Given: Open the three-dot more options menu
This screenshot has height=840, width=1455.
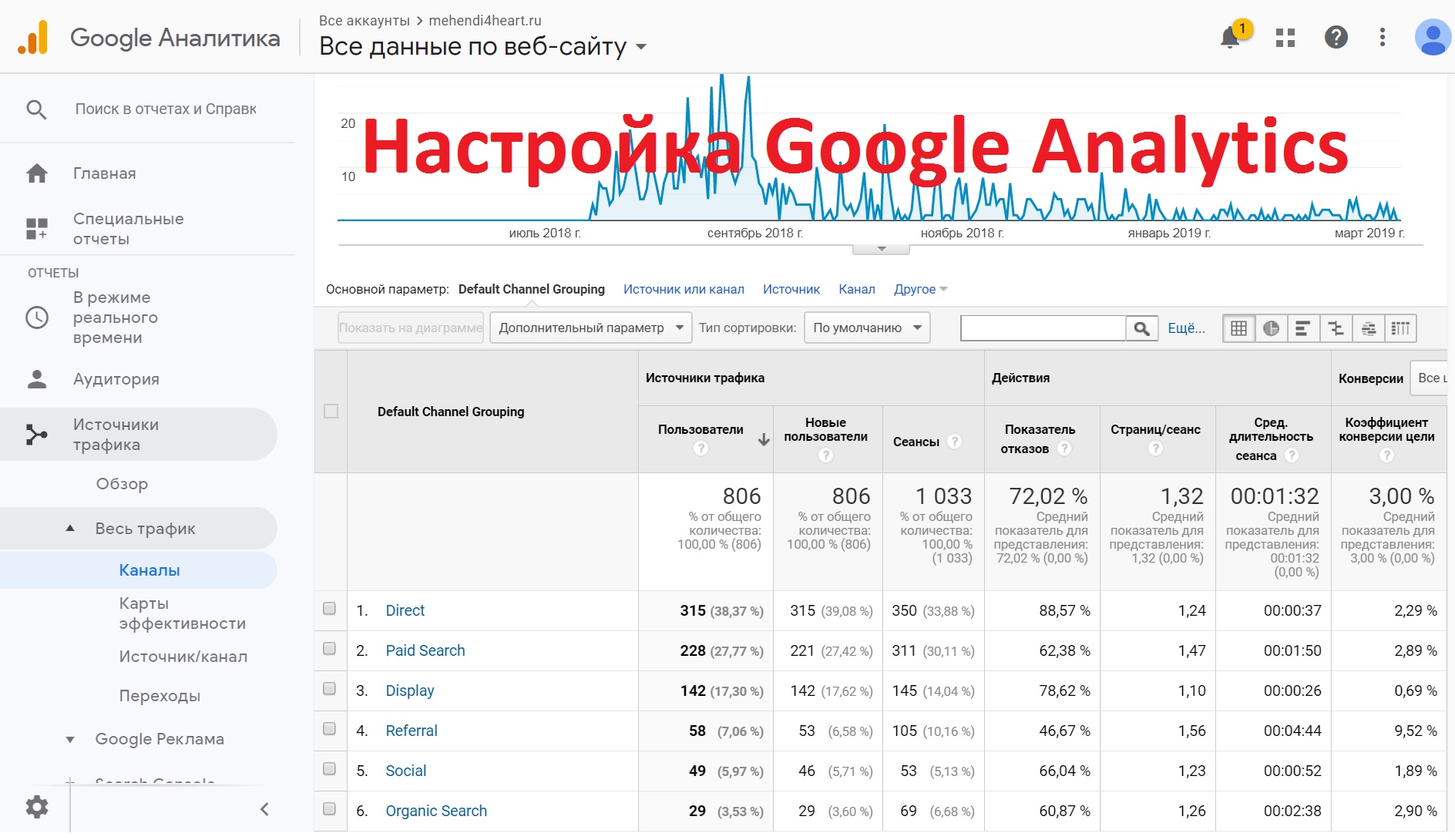Looking at the screenshot, I should 1383,37.
